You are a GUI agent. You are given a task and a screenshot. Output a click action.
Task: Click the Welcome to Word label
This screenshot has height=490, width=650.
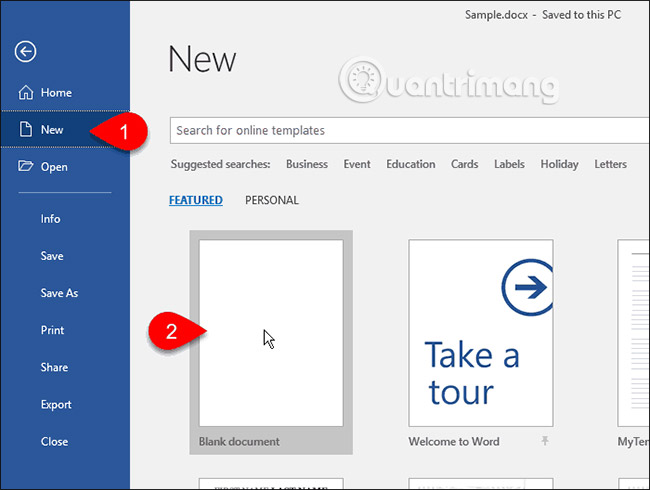tap(454, 441)
